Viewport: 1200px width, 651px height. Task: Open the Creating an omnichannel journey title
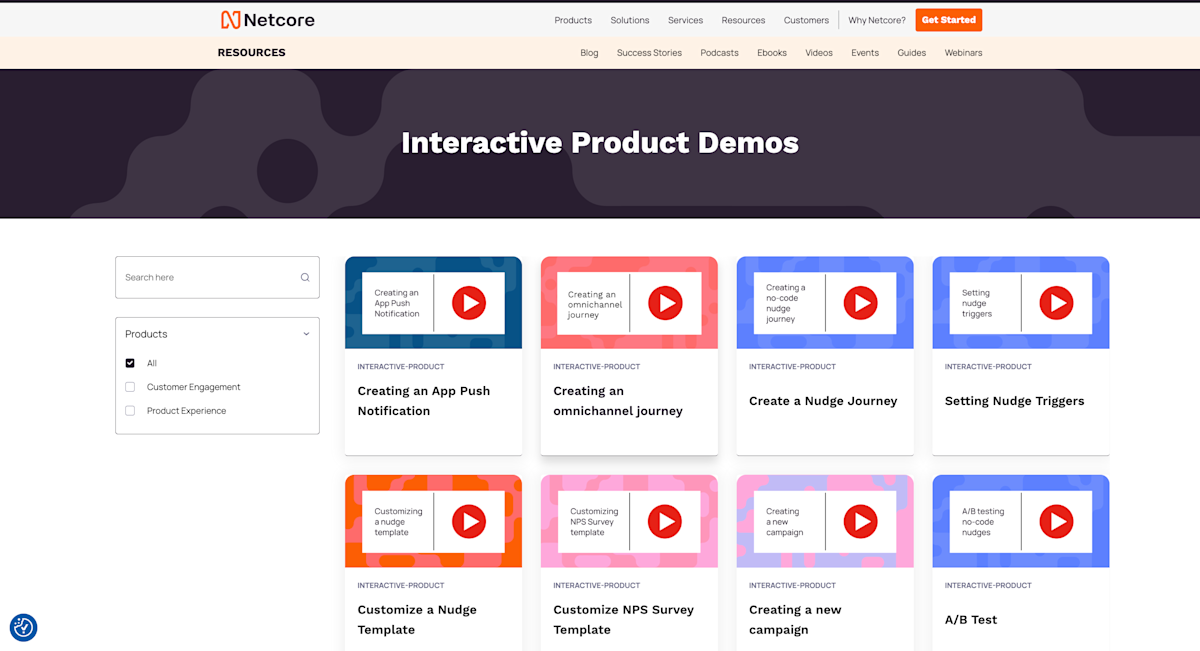(x=618, y=401)
